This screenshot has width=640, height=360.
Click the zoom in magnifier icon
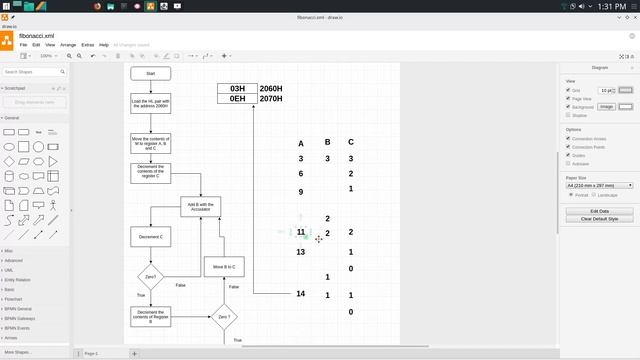69,56
